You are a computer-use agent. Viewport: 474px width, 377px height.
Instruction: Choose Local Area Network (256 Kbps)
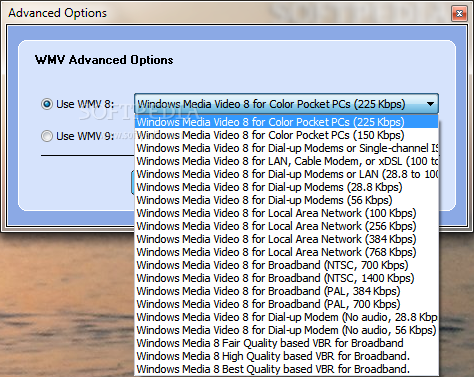(286, 226)
